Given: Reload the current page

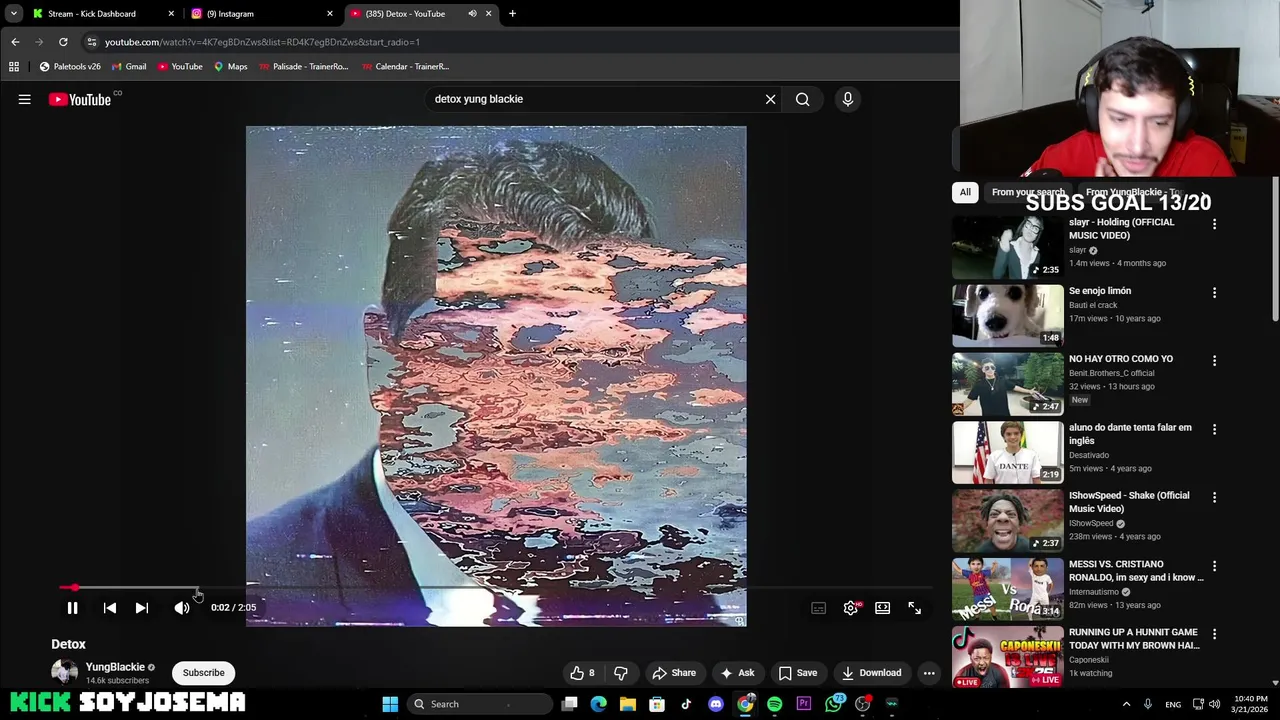Looking at the screenshot, I should tap(63, 42).
